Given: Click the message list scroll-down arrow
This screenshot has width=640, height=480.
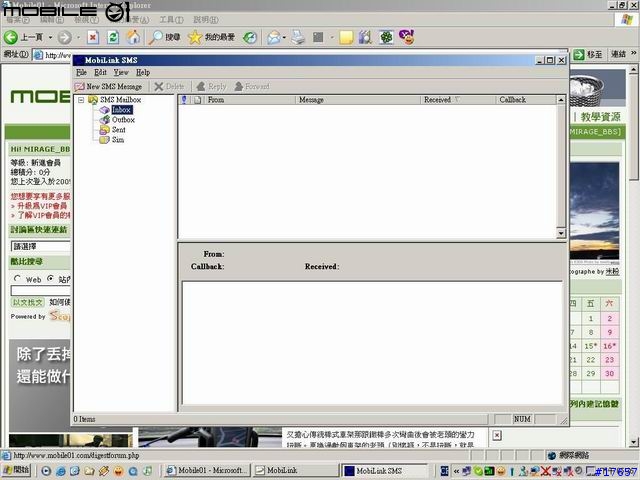Looking at the screenshot, I should [x=561, y=233].
